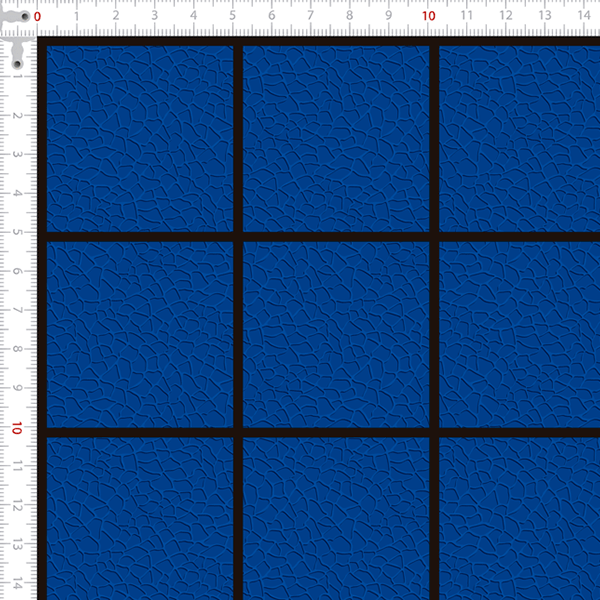Select the middle-right blue tile

click(x=520, y=335)
